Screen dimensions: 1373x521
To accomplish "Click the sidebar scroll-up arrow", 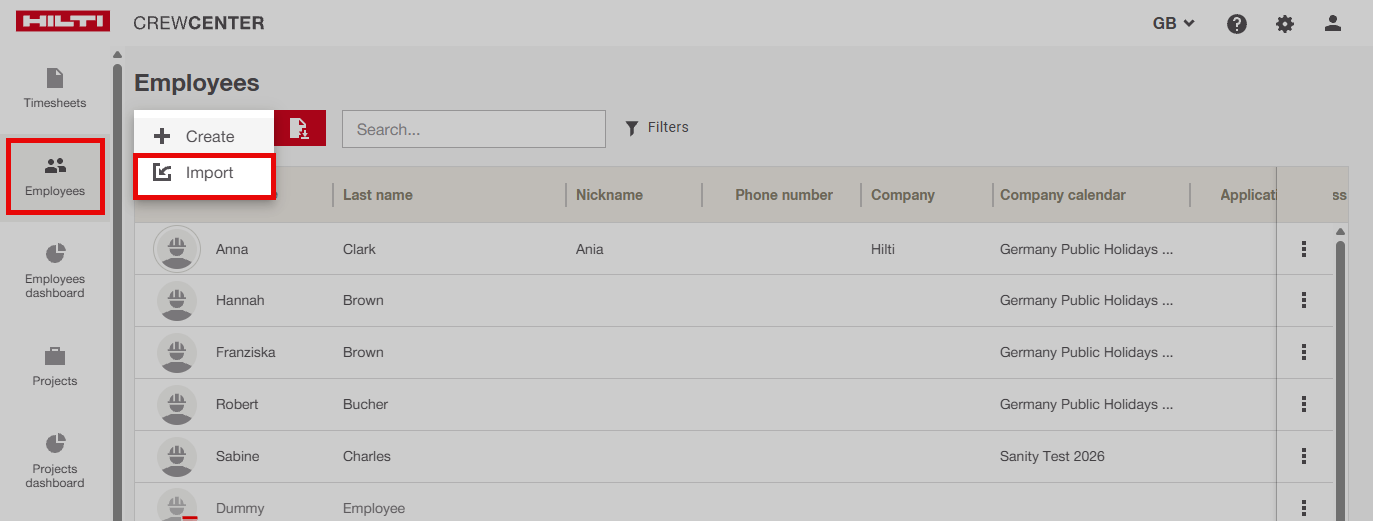I will pos(117,54).
